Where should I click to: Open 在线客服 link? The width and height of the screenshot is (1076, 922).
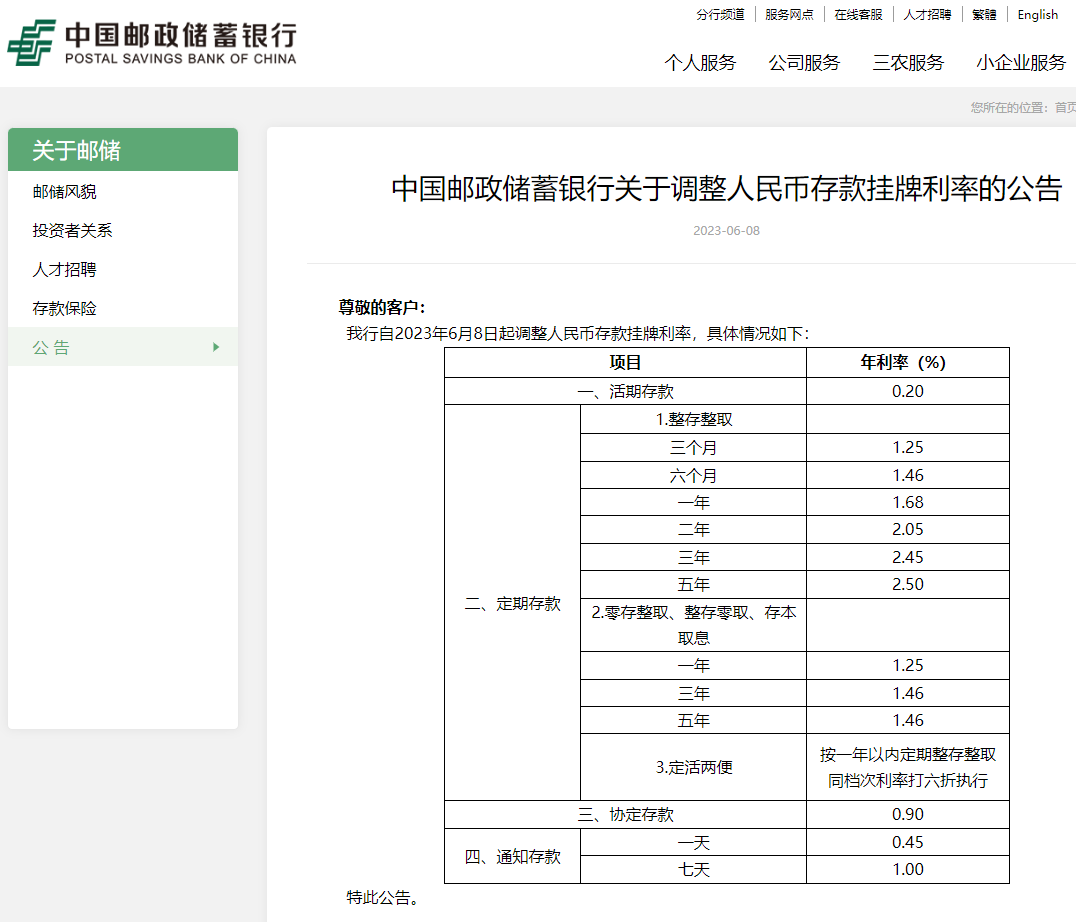pyautogui.click(x=858, y=15)
